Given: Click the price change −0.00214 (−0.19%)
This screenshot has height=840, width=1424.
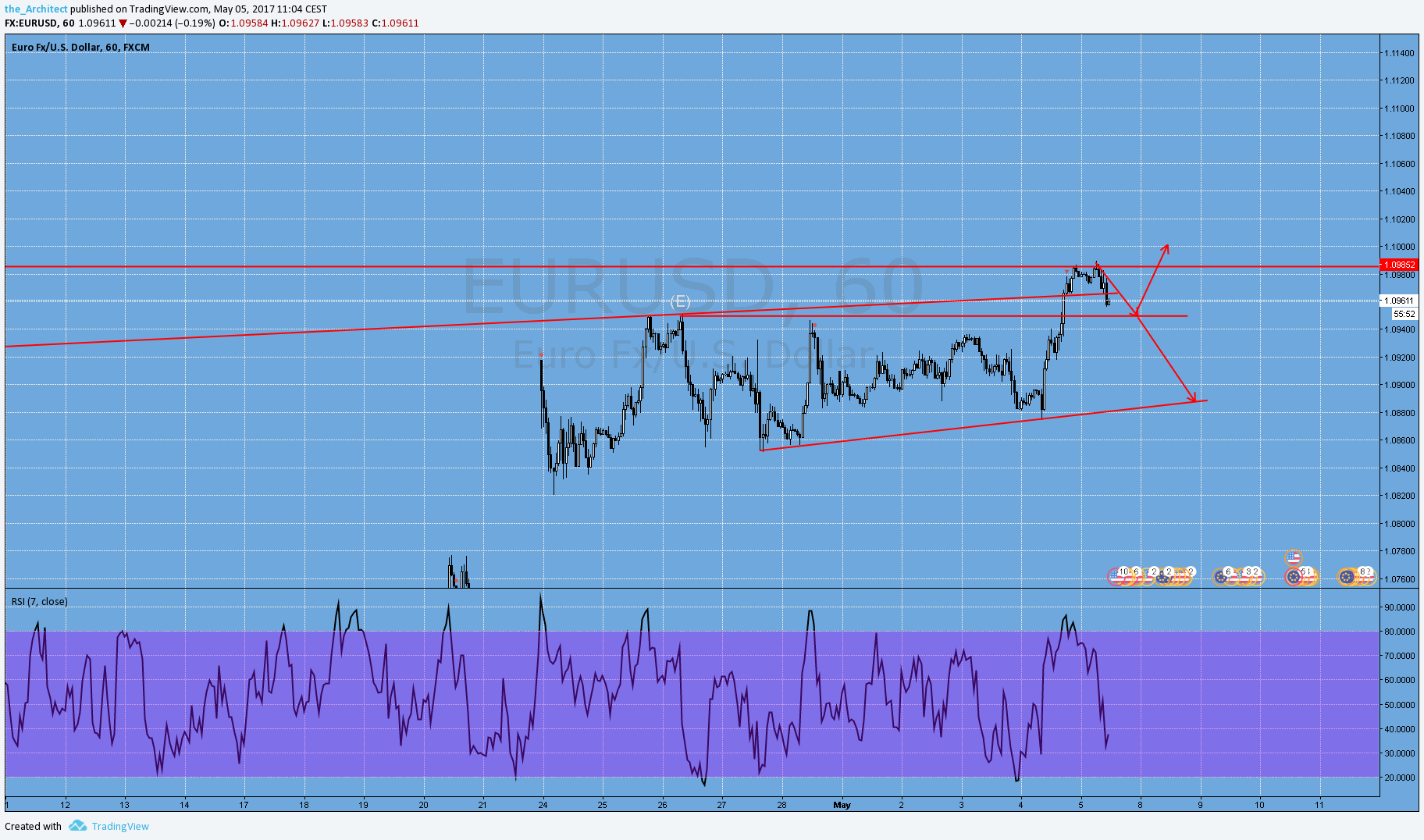Looking at the screenshot, I should (x=172, y=23).
